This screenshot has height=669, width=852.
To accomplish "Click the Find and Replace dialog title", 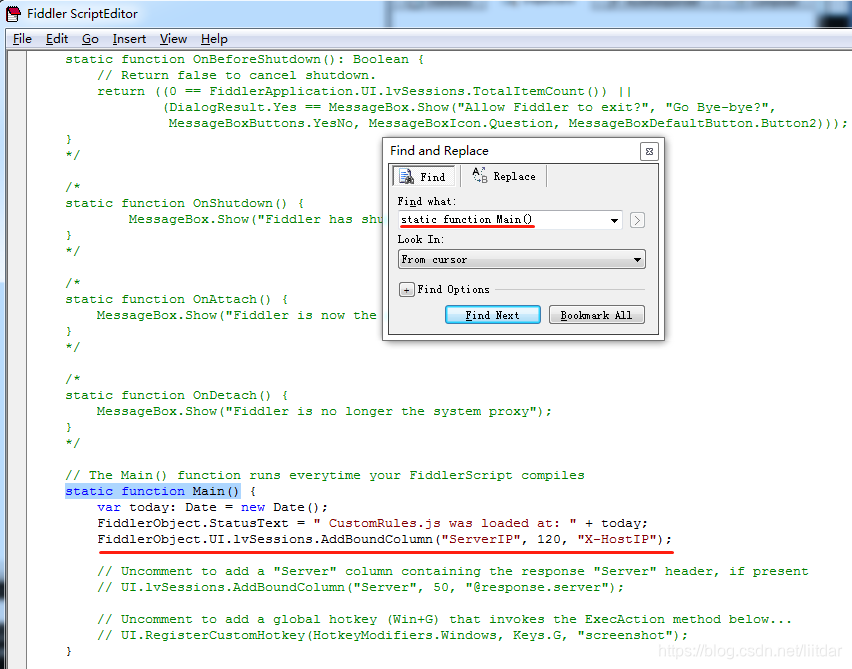I will (439, 151).
